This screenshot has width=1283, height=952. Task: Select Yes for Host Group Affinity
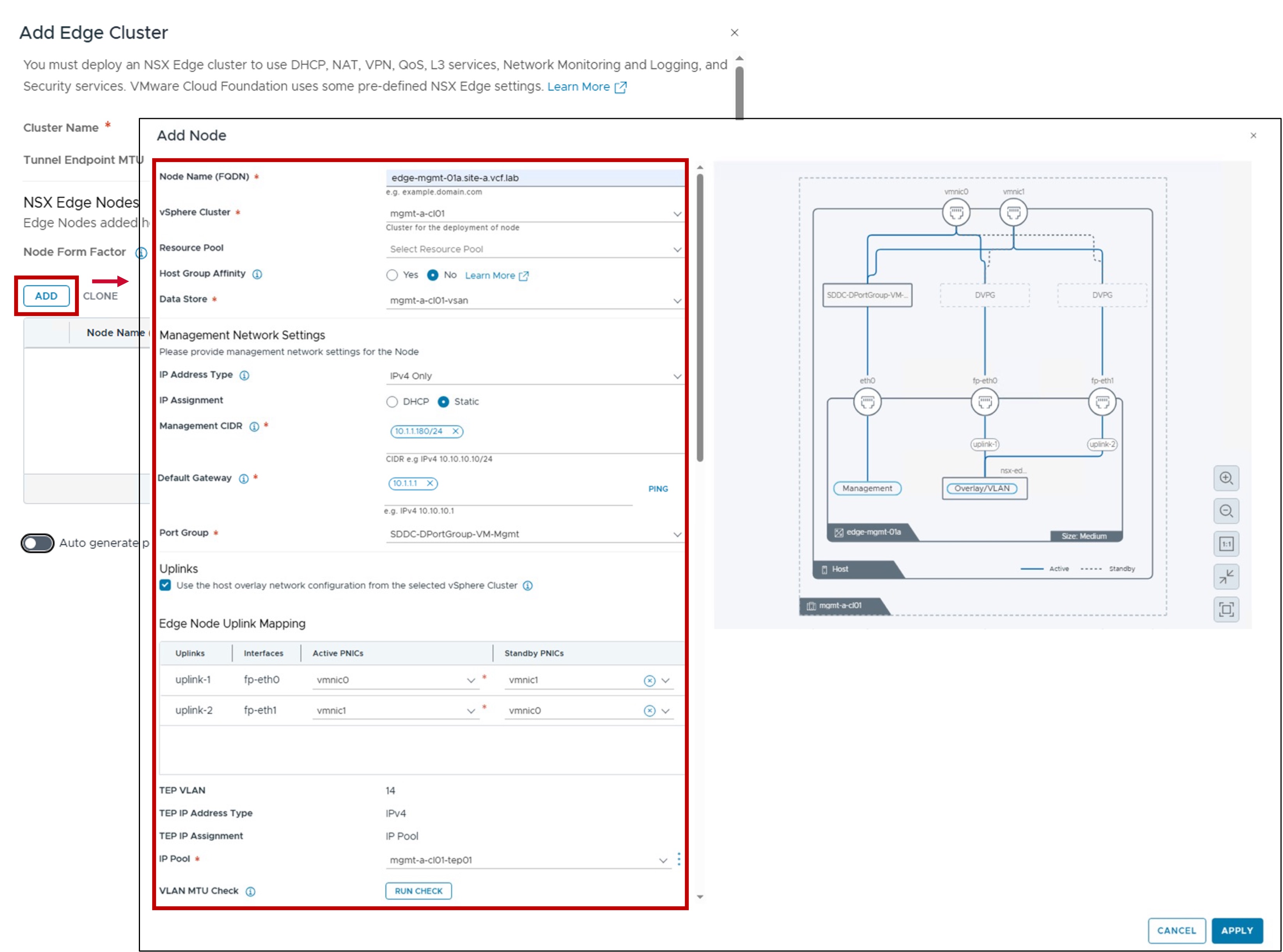(392, 276)
